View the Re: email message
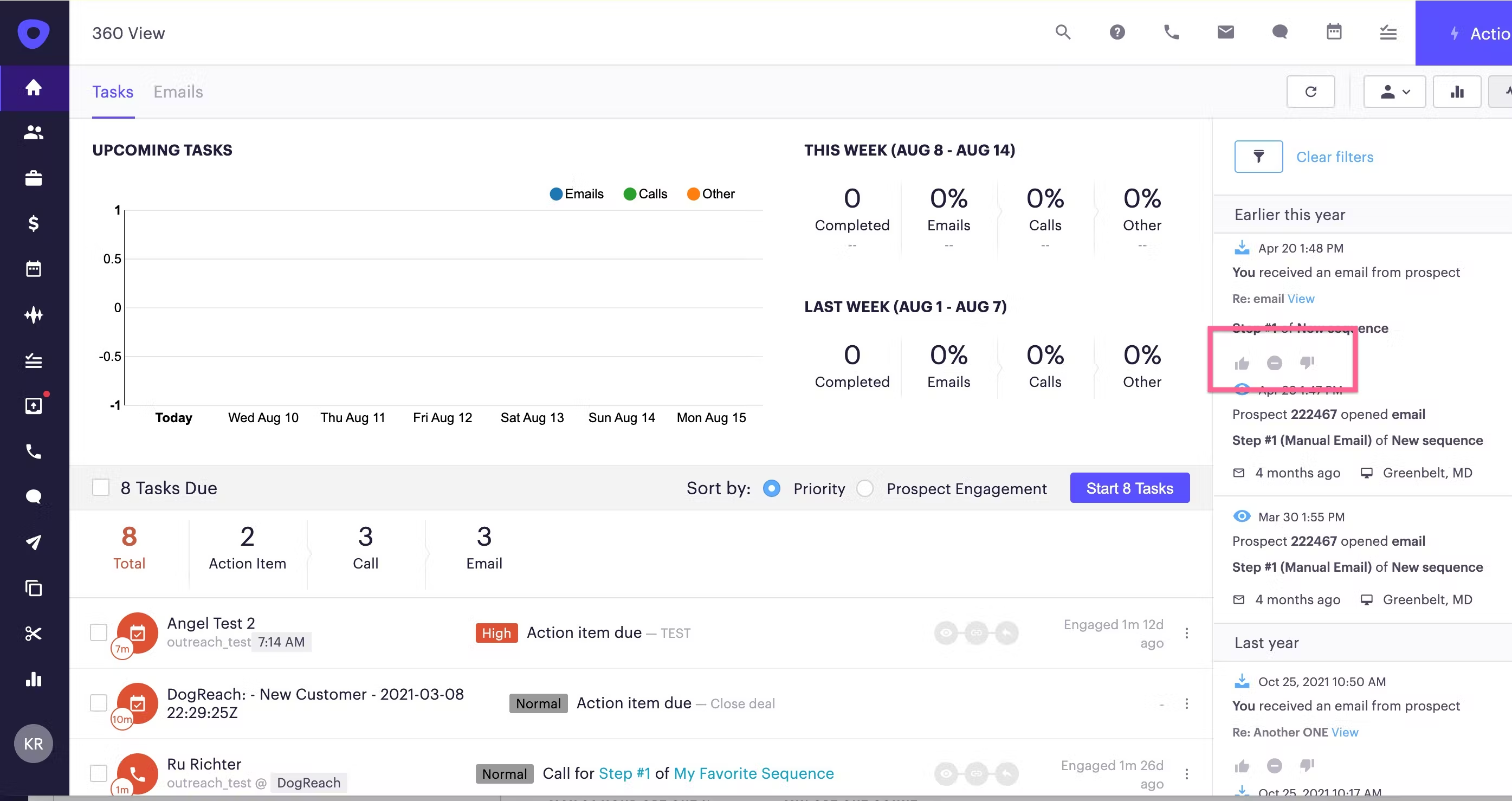Image resolution: width=1512 pixels, height=801 pixels. (1301, 299)
